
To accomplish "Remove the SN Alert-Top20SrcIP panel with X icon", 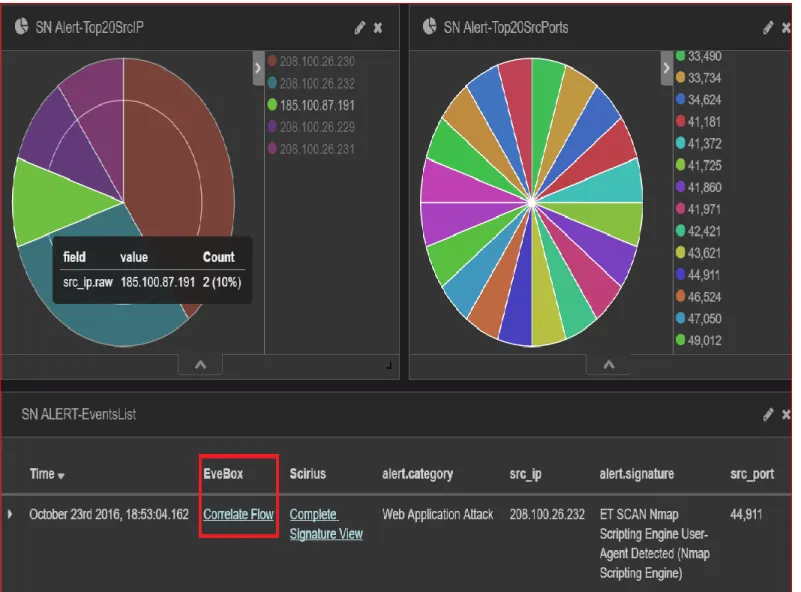I will 378,28.
